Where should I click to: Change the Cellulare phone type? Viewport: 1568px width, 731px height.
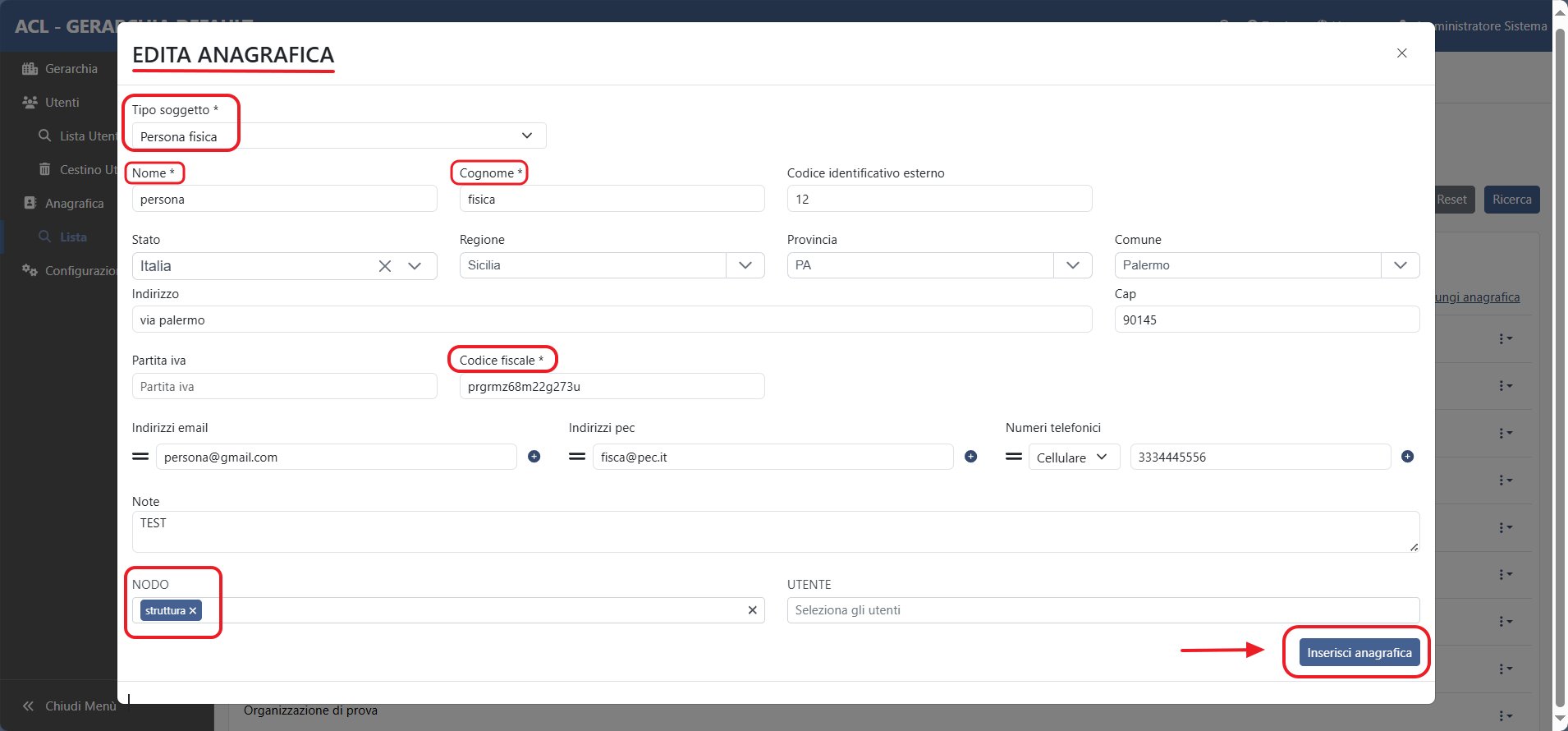click(1073, 457)
